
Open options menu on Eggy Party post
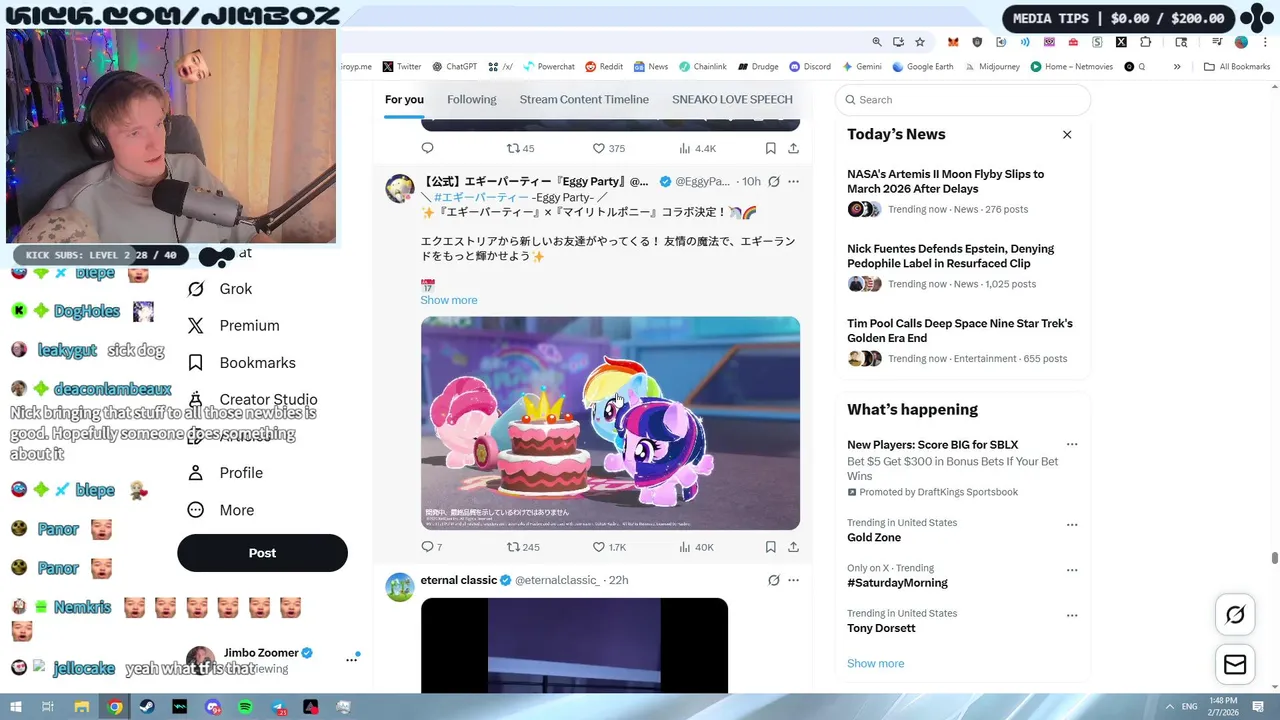point(793,181)
